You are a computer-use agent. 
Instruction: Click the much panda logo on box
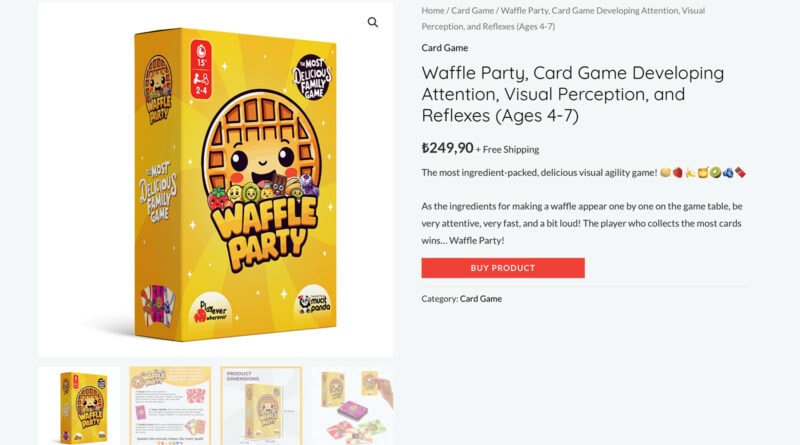click(x=315, y=304)
